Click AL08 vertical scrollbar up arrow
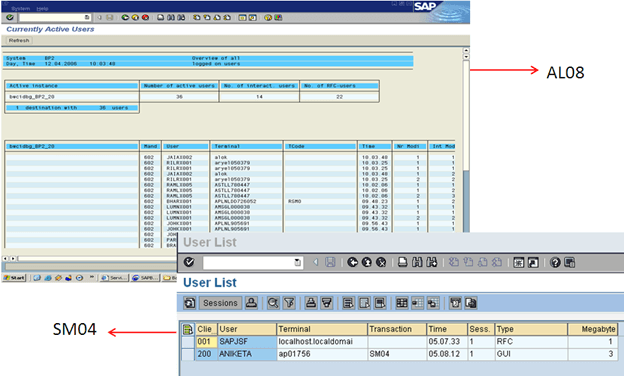The width and height of the screenshot is (624, 376). (466, 51)
